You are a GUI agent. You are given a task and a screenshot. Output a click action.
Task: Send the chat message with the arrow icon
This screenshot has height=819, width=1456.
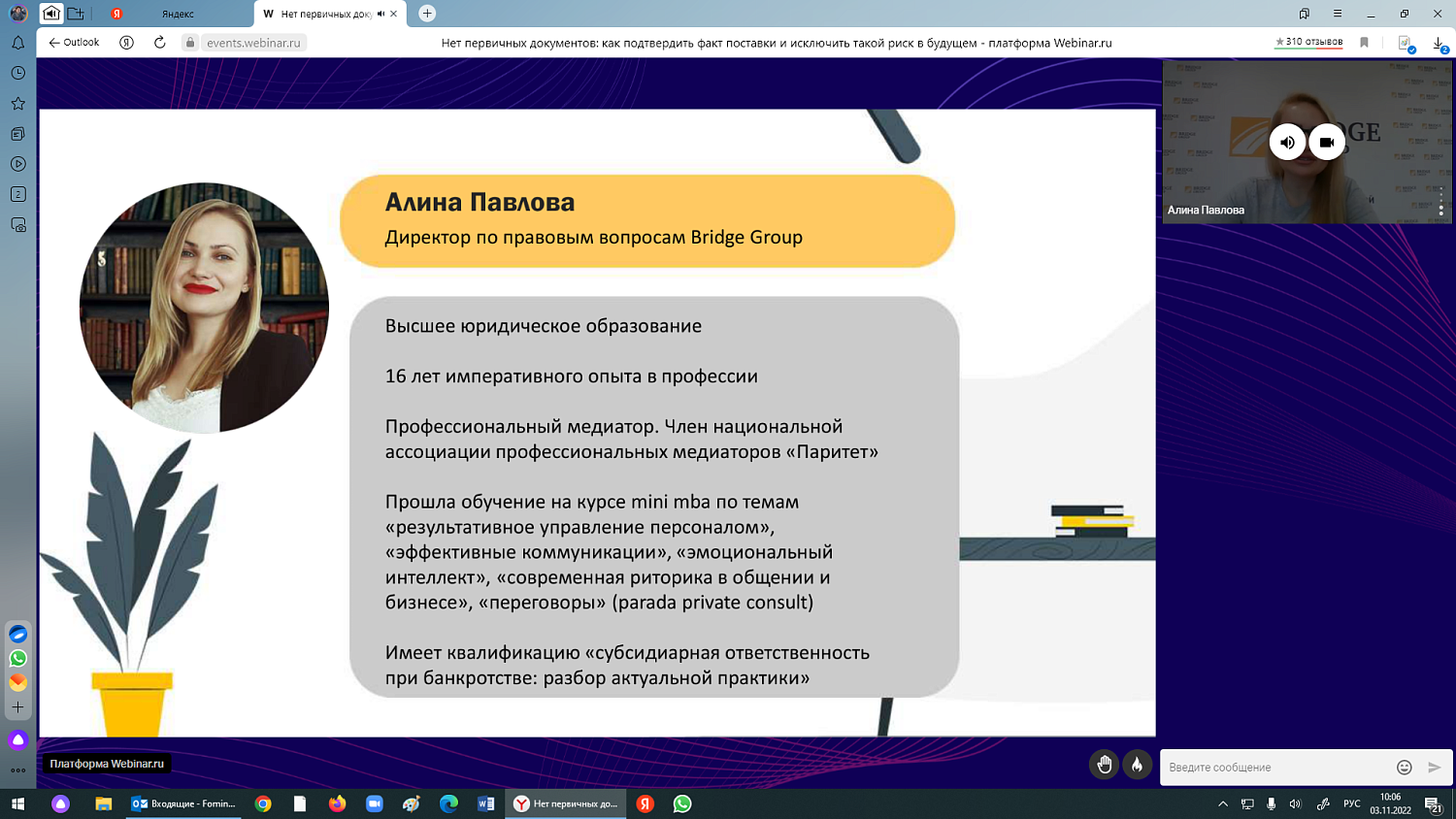point(1435,767)
